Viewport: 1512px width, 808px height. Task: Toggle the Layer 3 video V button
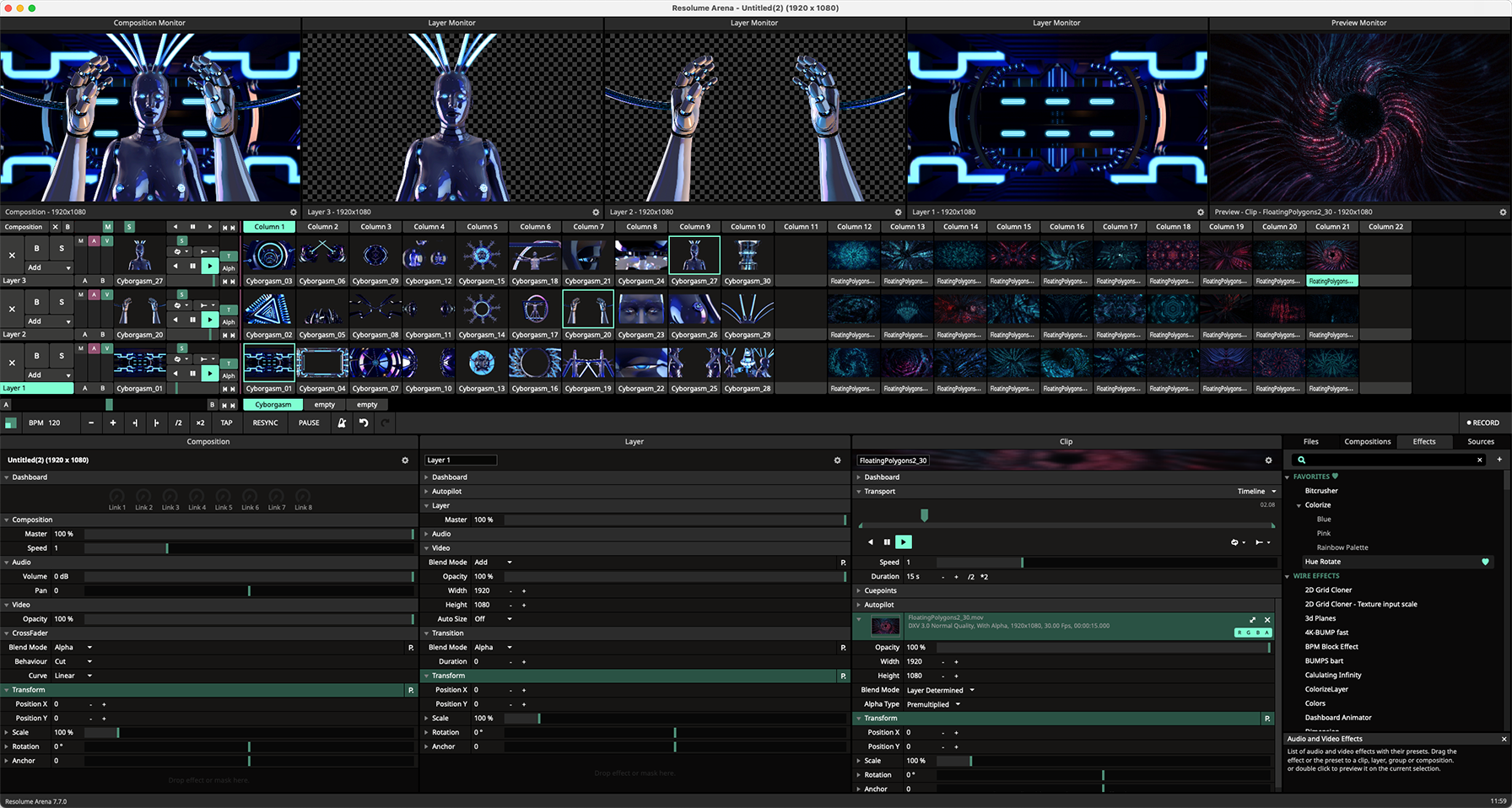107,241
